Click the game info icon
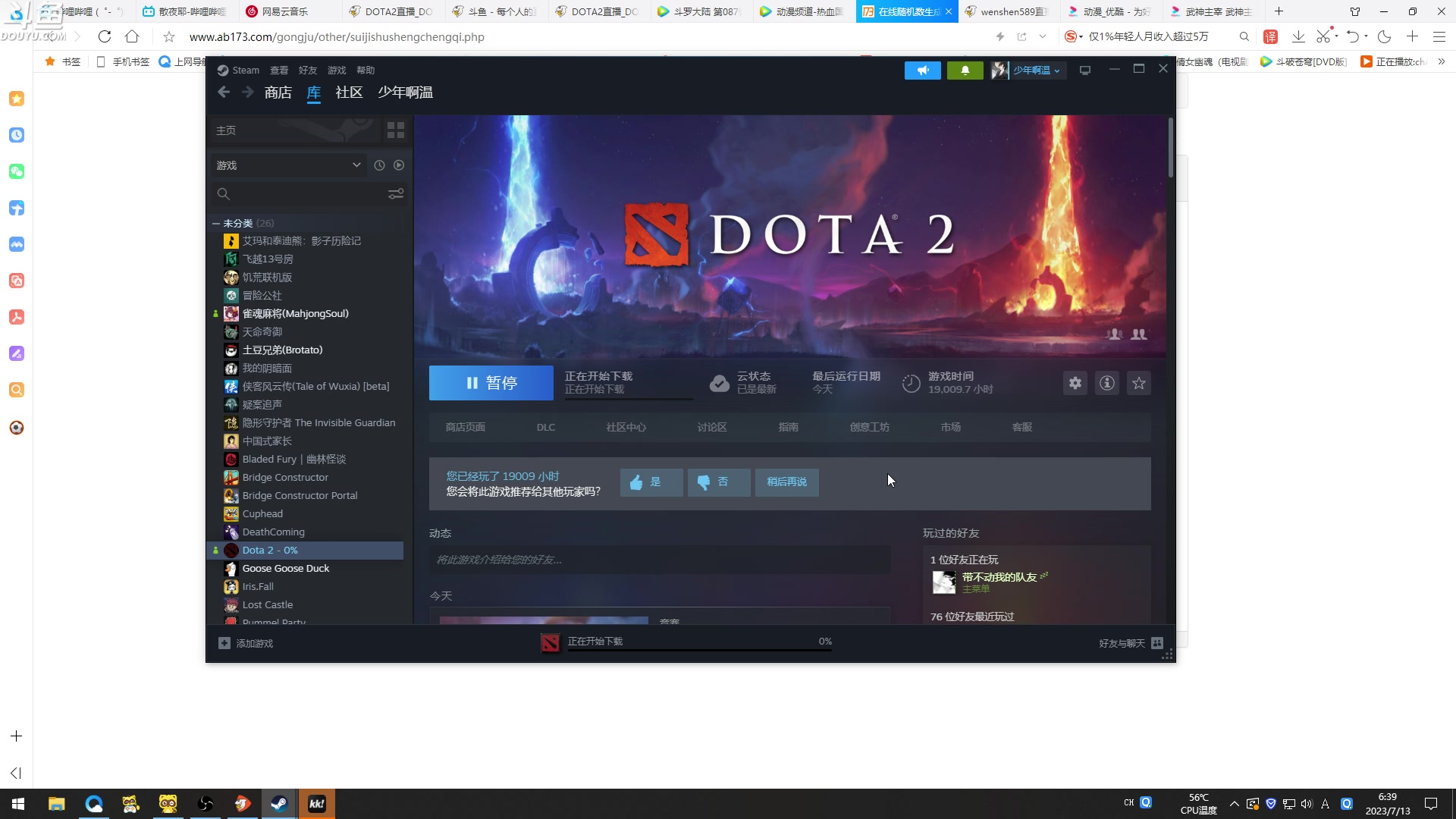The image size is (1456, 819). click(x=1106, y=383)
